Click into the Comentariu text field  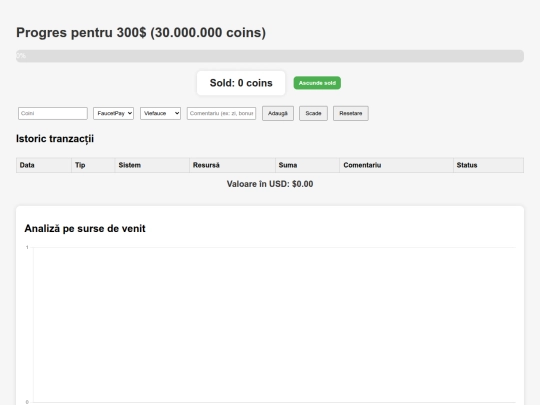point(221,113)
